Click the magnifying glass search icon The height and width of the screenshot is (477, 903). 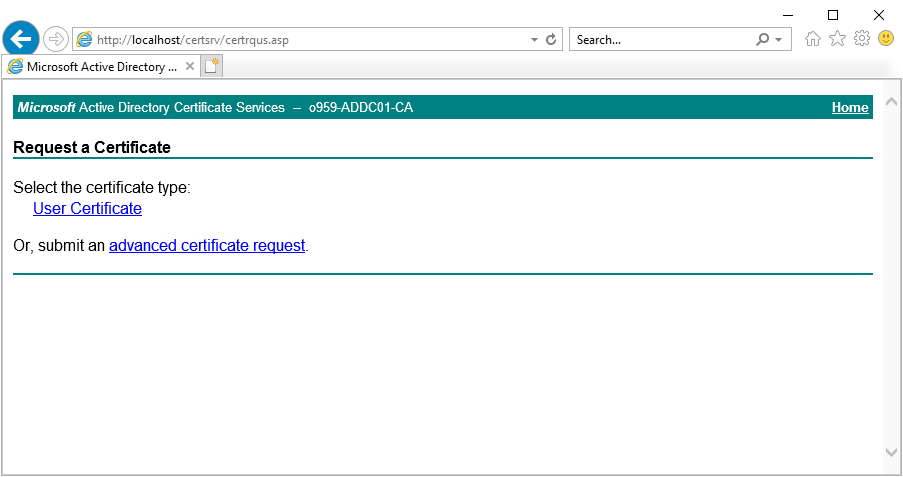762,39
